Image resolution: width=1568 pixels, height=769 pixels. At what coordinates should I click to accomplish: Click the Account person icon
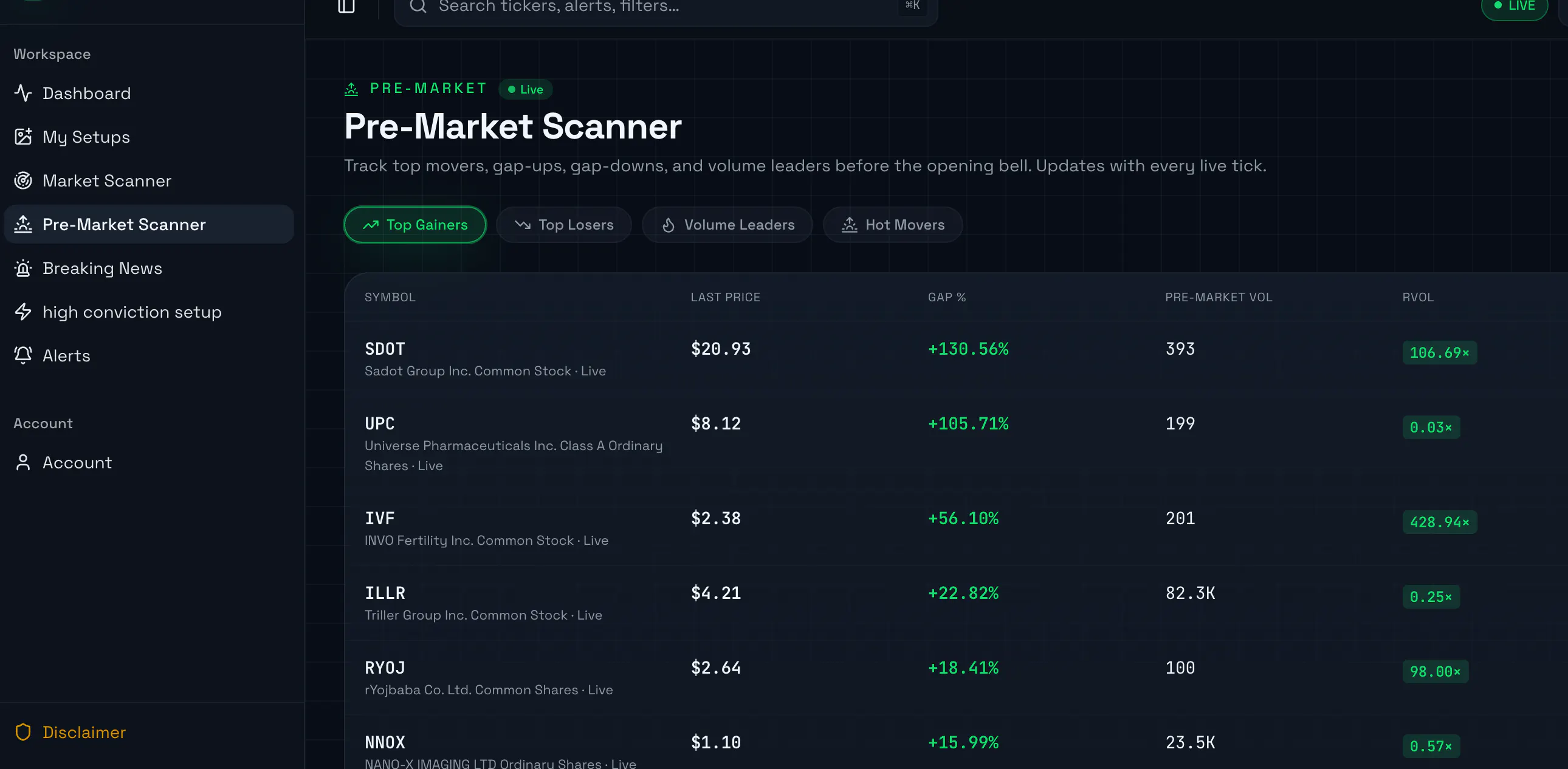pos(23,462)
